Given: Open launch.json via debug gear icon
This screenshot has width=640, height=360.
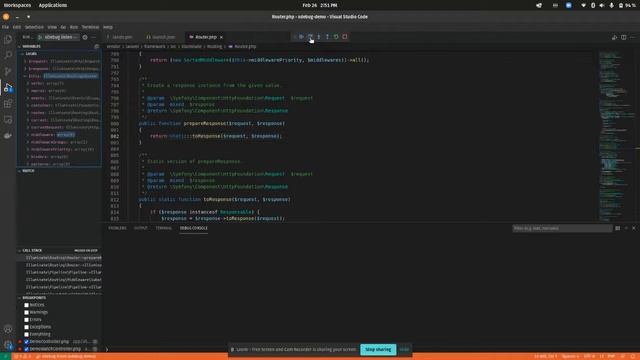Looking at the screenshot, I should 85,37.
